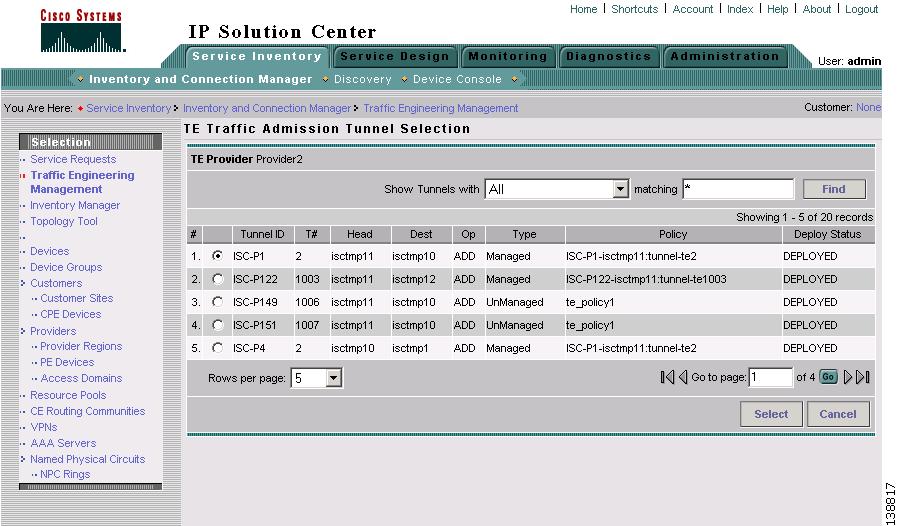Select radio button for tunnel ISC-P122

[217, 279]
